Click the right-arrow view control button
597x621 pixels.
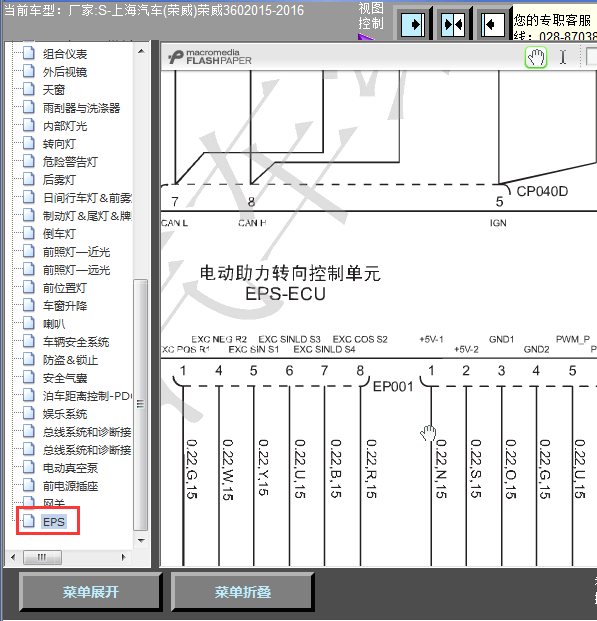click(413, 25)
